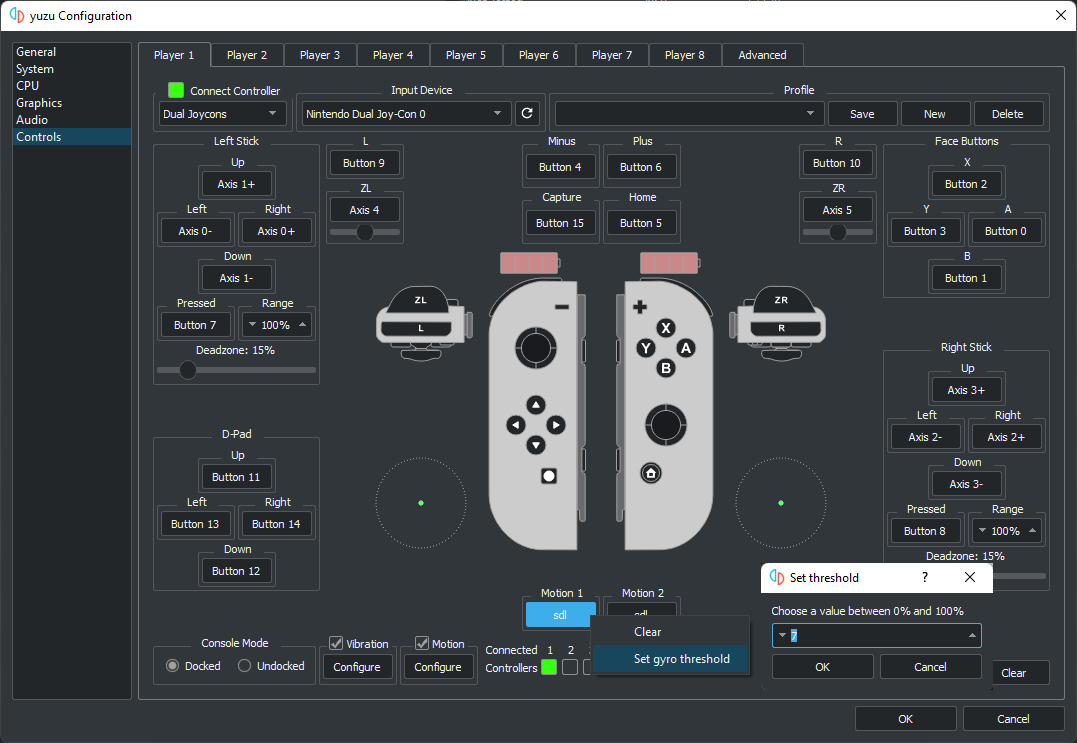Switch to the Player 8 tab
The height and width of the screenshot is (743, 1077).
click(x=685, y=55)
